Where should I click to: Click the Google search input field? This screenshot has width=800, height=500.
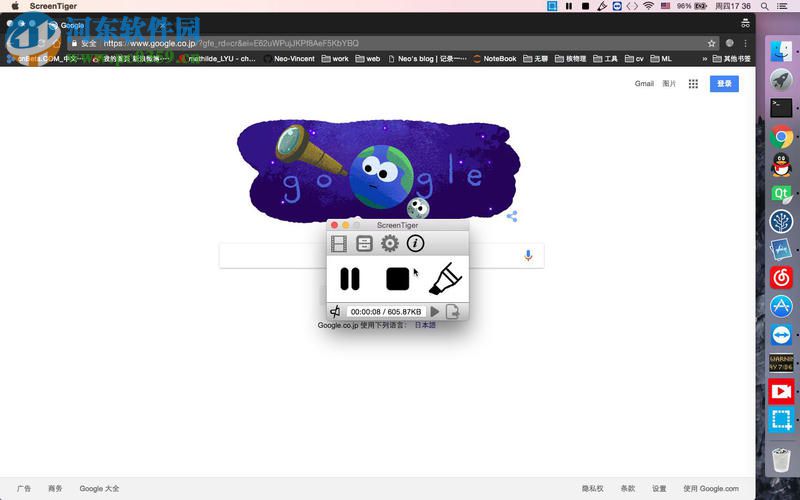tap(381, 256)
